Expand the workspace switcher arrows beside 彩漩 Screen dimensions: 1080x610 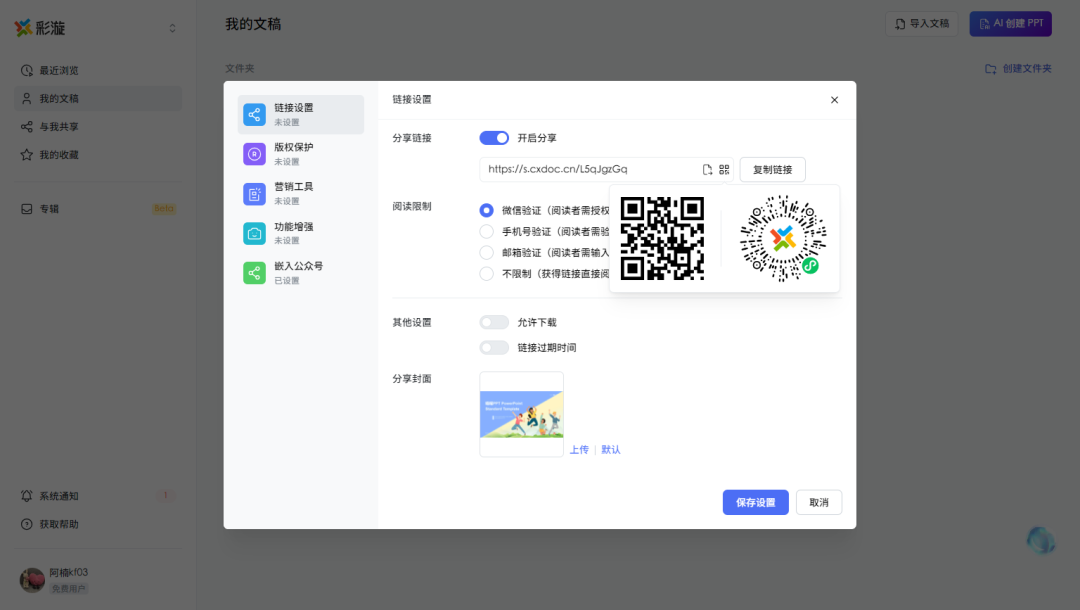(172, 28)
